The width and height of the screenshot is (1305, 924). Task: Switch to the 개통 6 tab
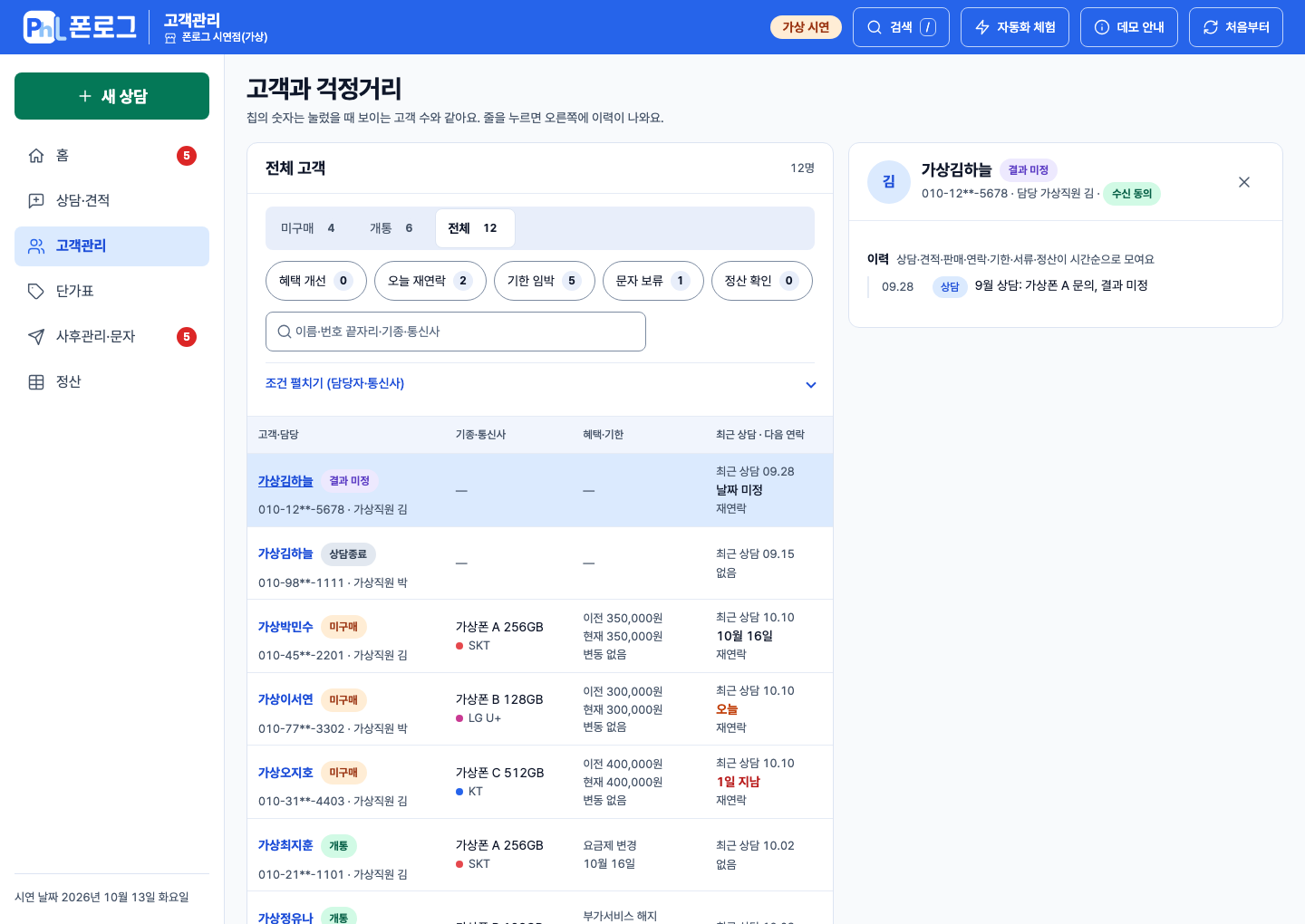[x=391, y=228]
